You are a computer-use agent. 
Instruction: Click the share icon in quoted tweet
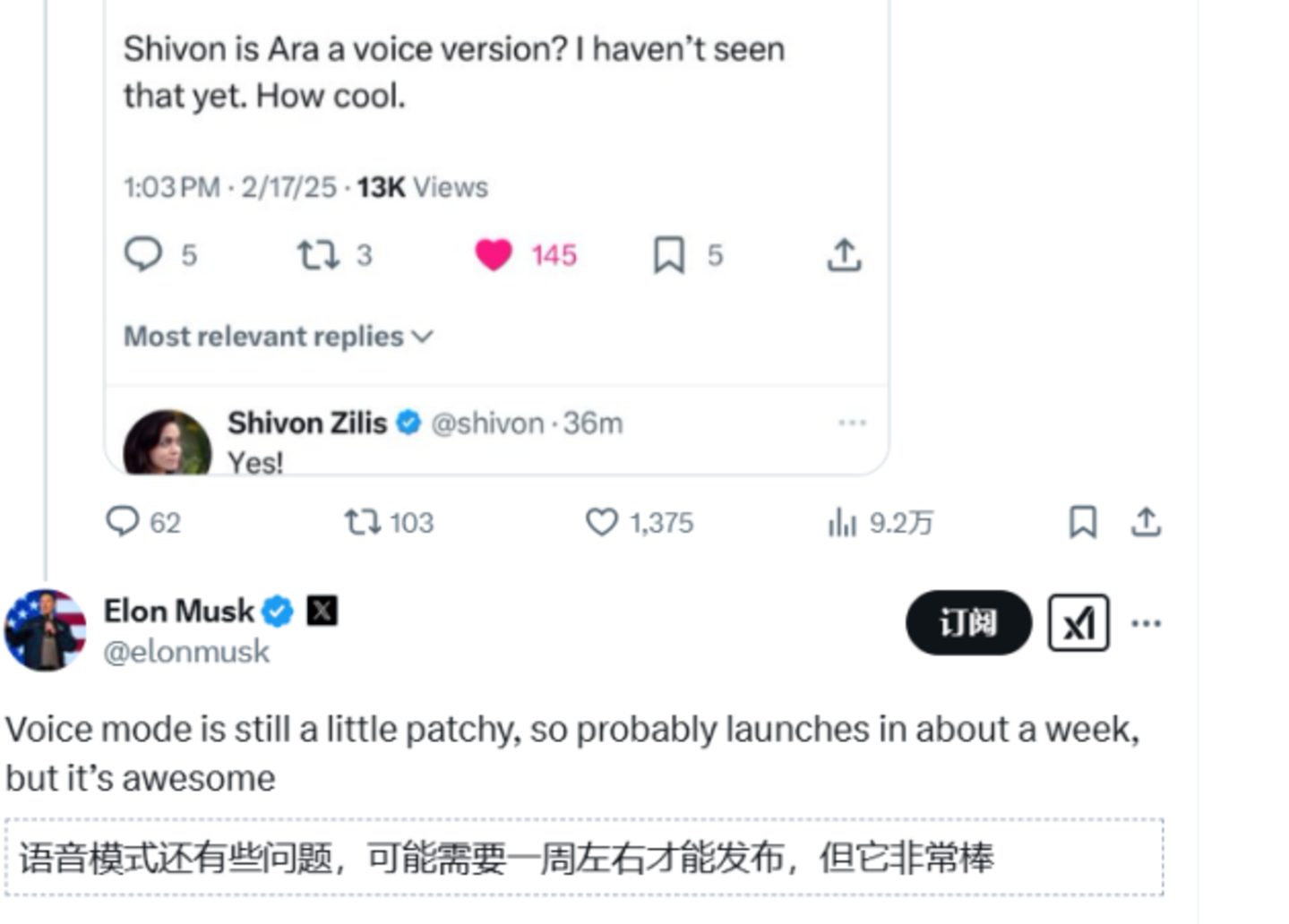click(844, 254)
